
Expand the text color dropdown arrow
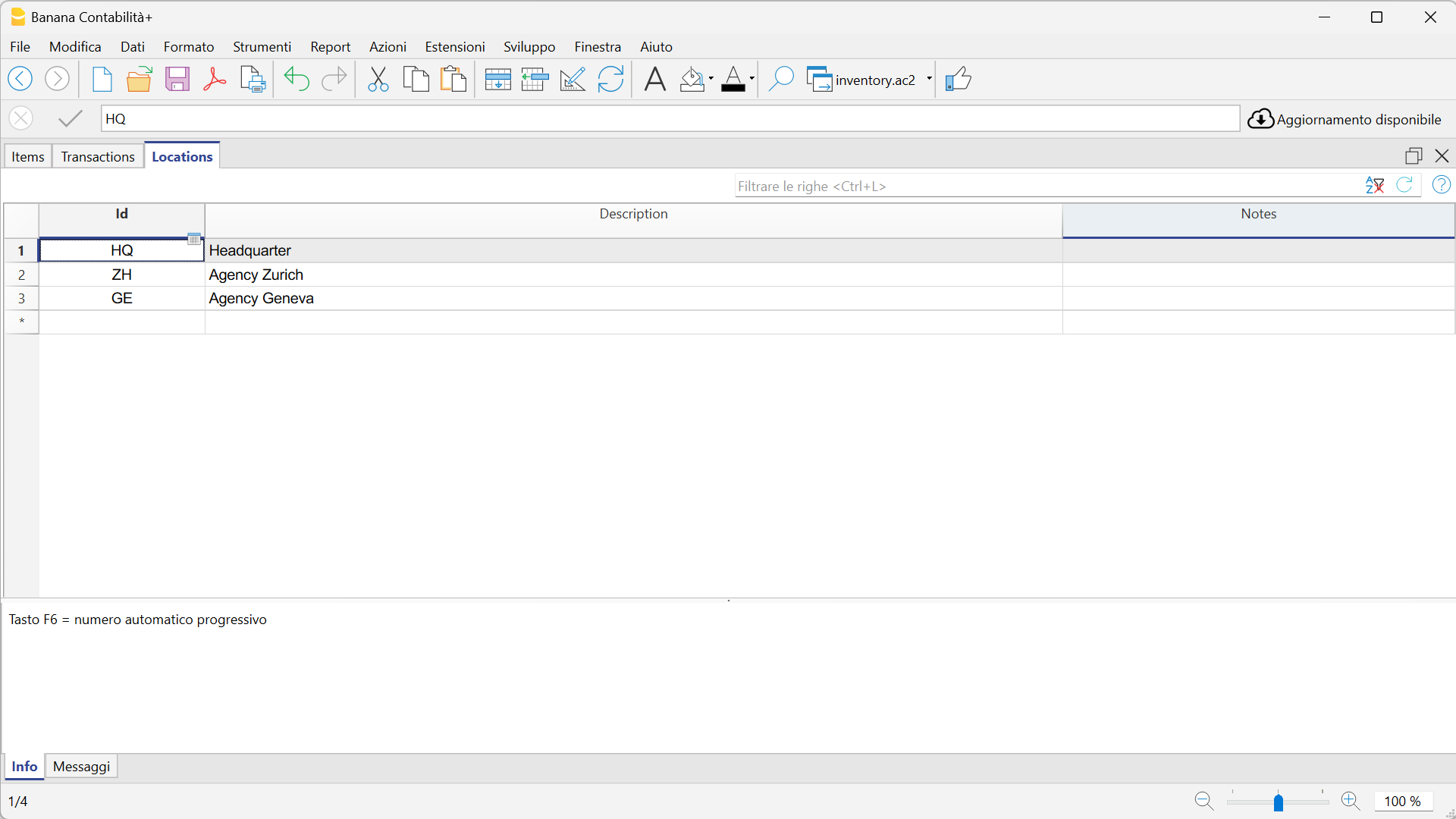(752, 79)
